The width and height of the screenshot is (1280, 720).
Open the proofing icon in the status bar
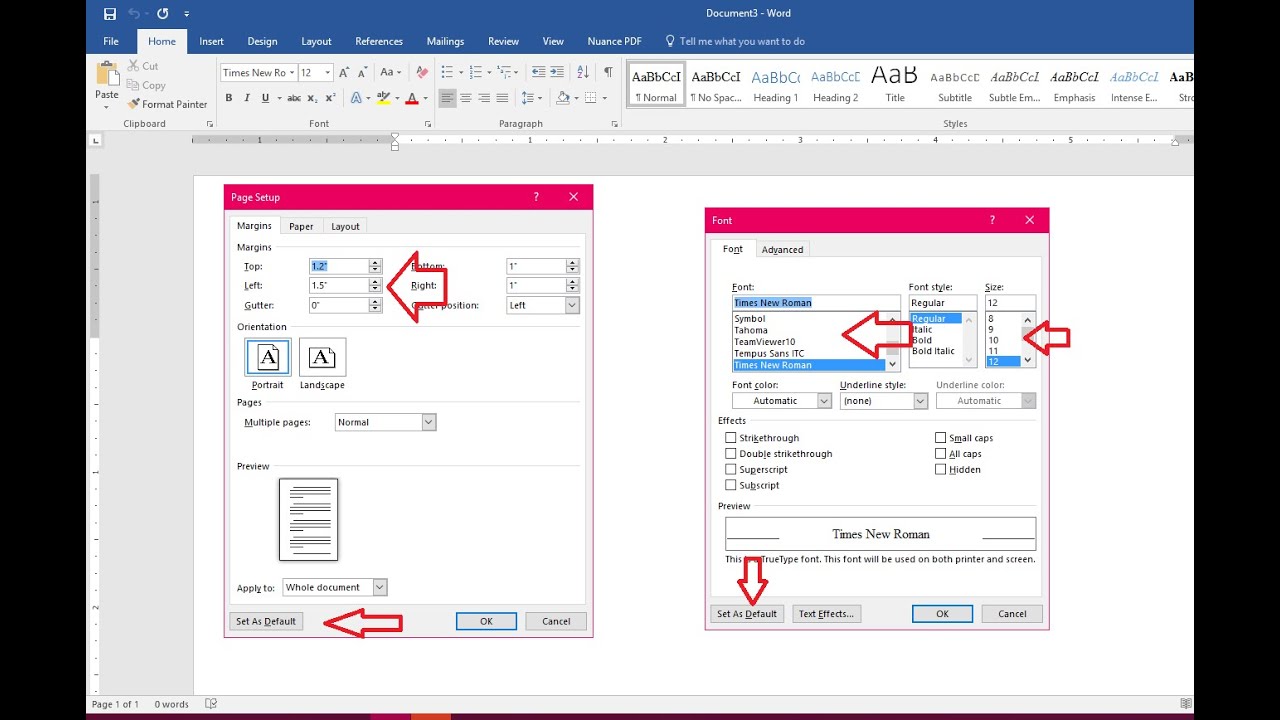(211, 704)
